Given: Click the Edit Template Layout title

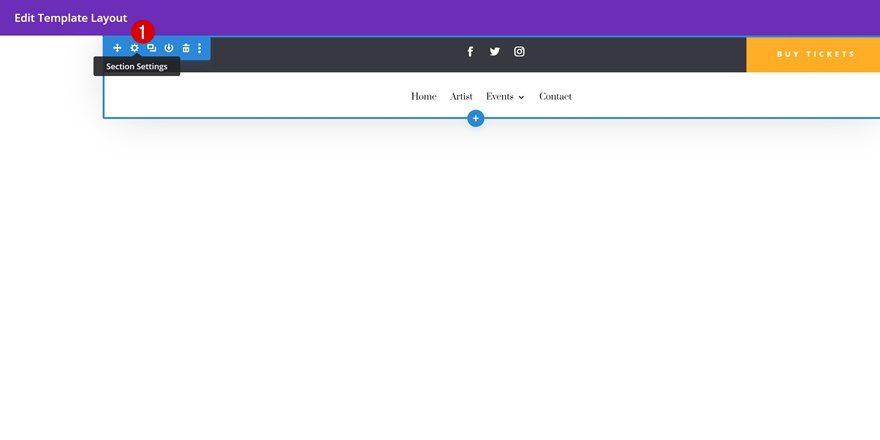Looking at the screenshot, I should coord(71,18).
